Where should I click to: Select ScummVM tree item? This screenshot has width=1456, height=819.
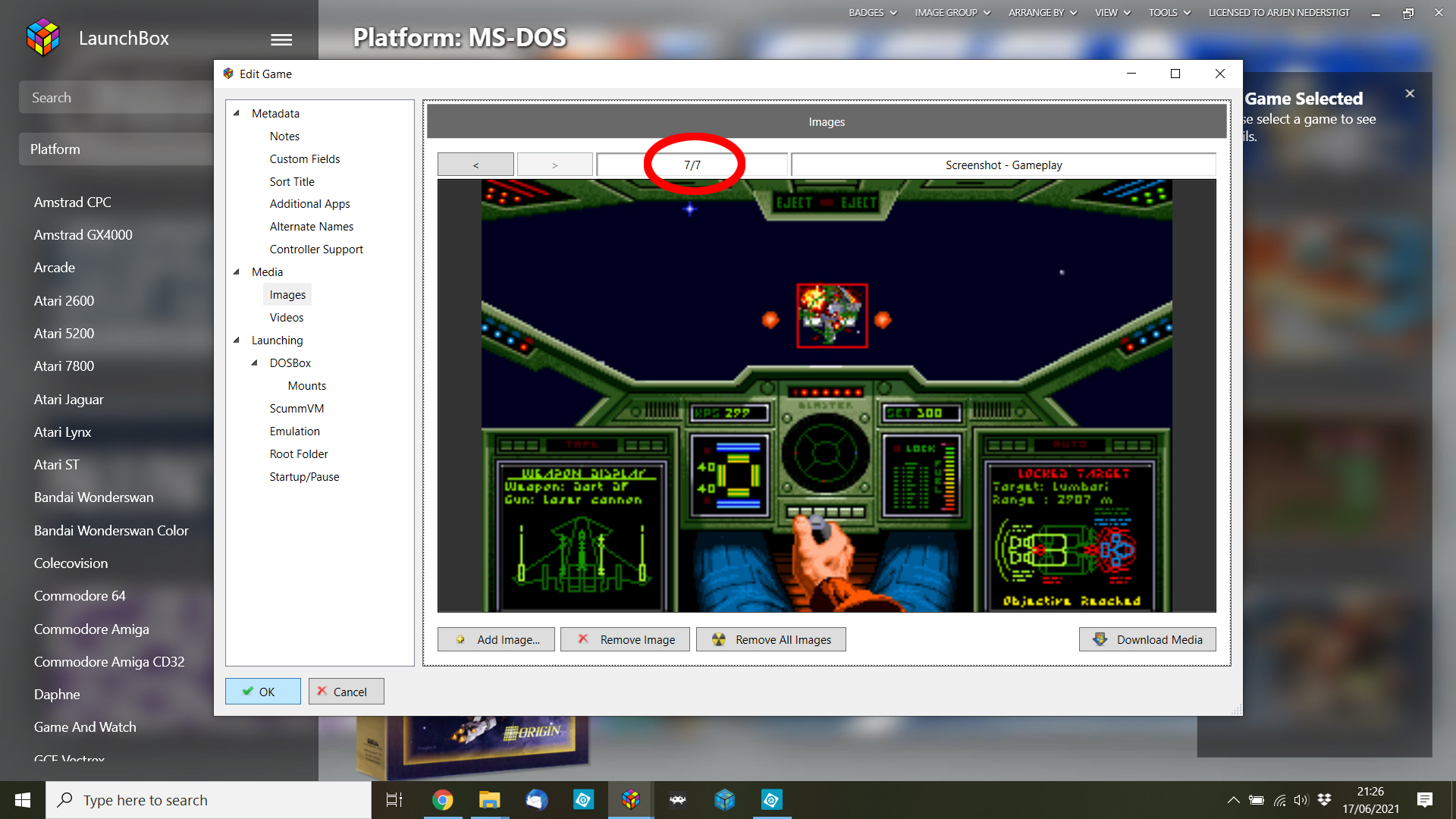click(297, 408)
